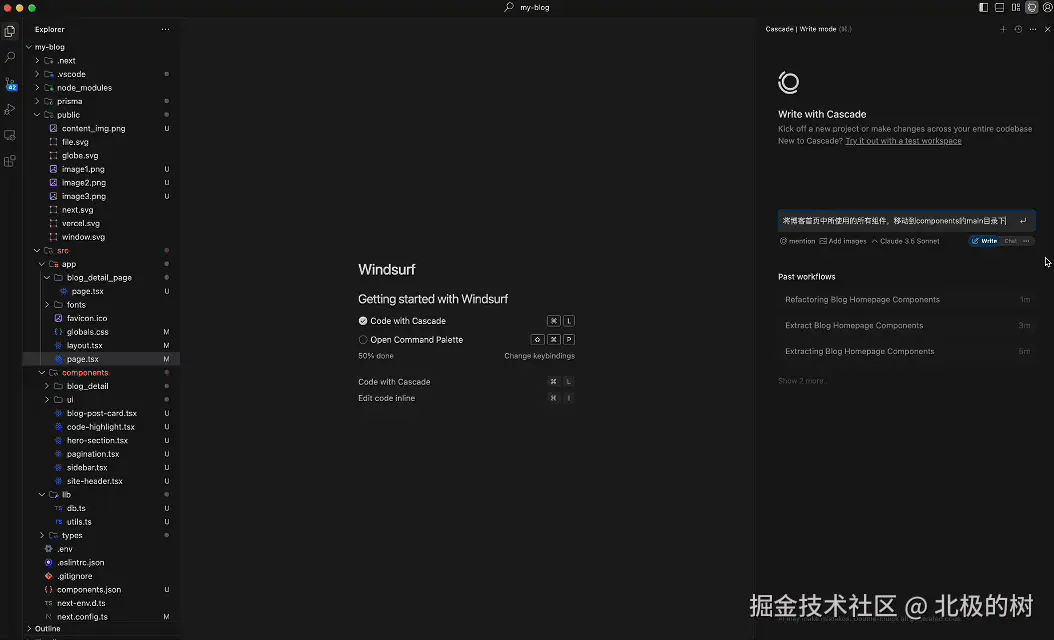
Task: Open Refactoring Blog Homepage Components workflow
Action: tap(907, 300)
